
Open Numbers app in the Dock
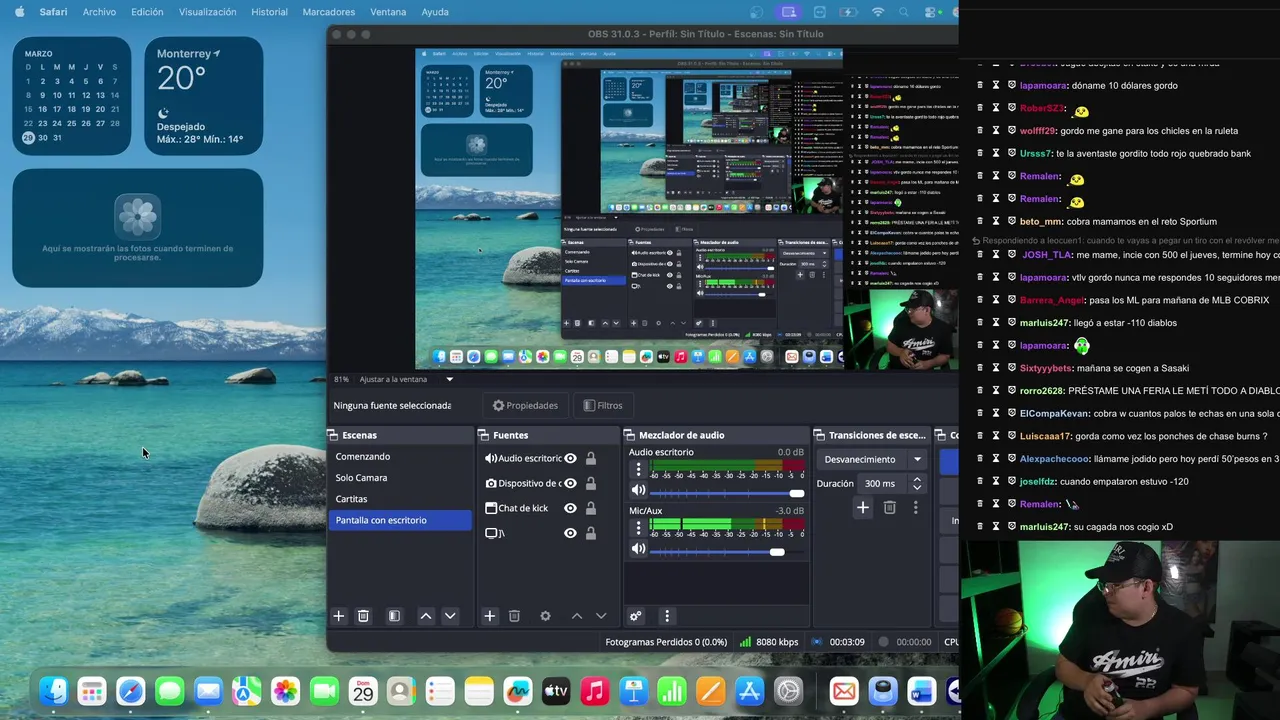[672, 691]
